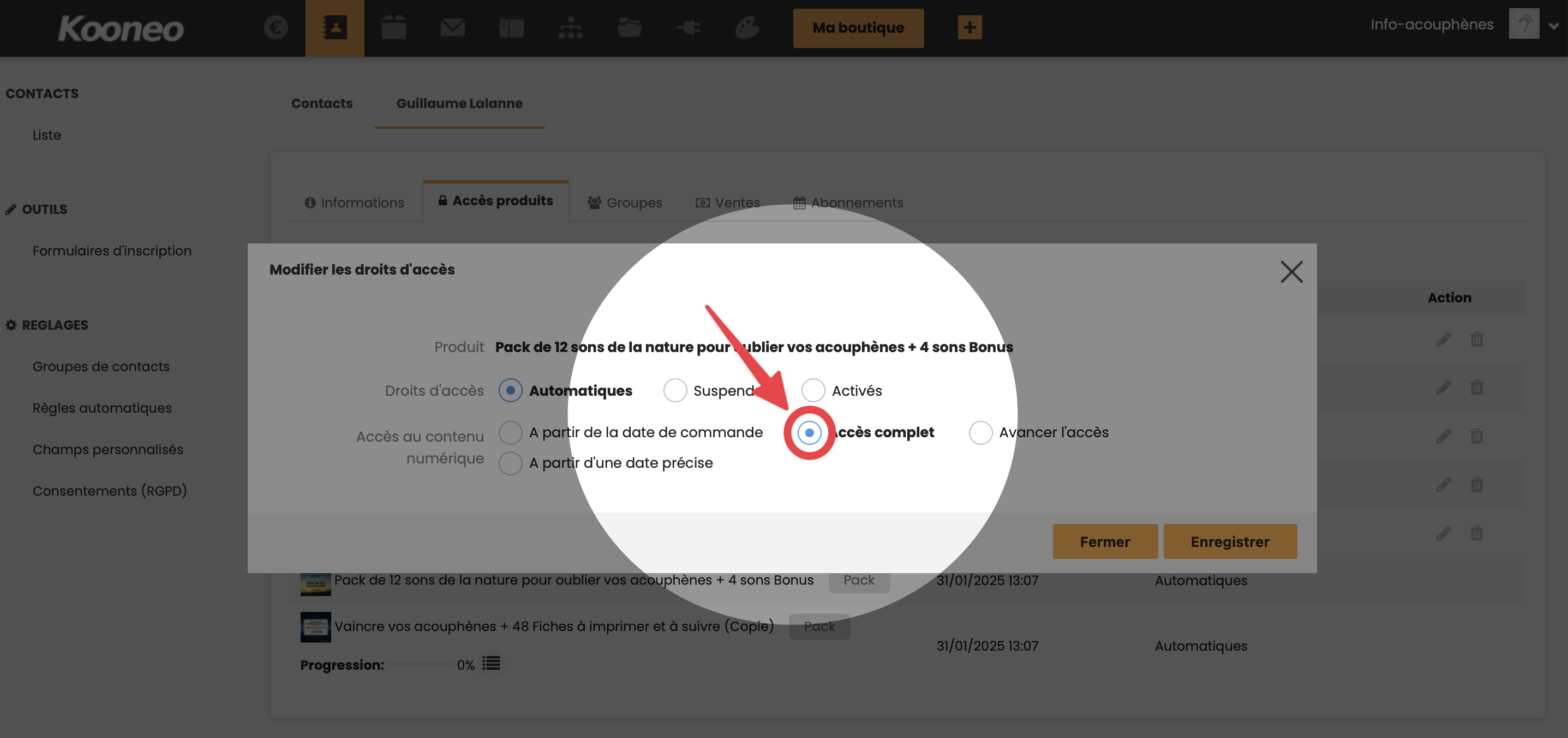Open Formulaires d'inscription
This screenshot has height=738, width=1568.
pos(112,251)
